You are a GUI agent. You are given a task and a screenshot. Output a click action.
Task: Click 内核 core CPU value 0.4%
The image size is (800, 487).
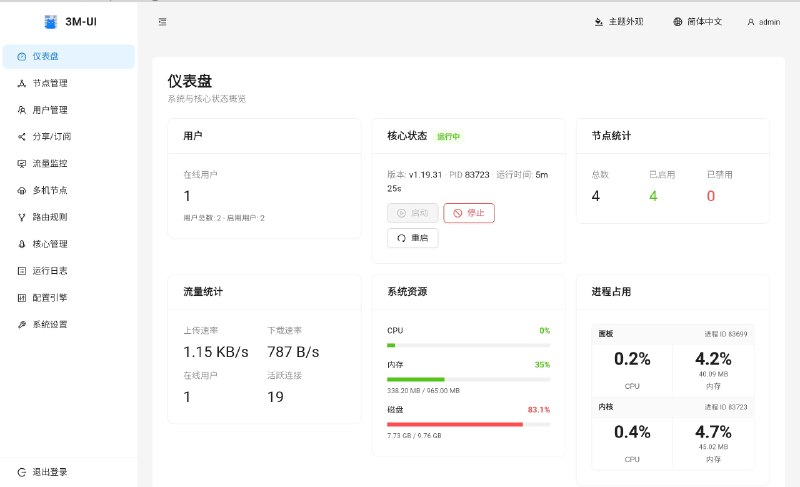click(x=632, y=432)
